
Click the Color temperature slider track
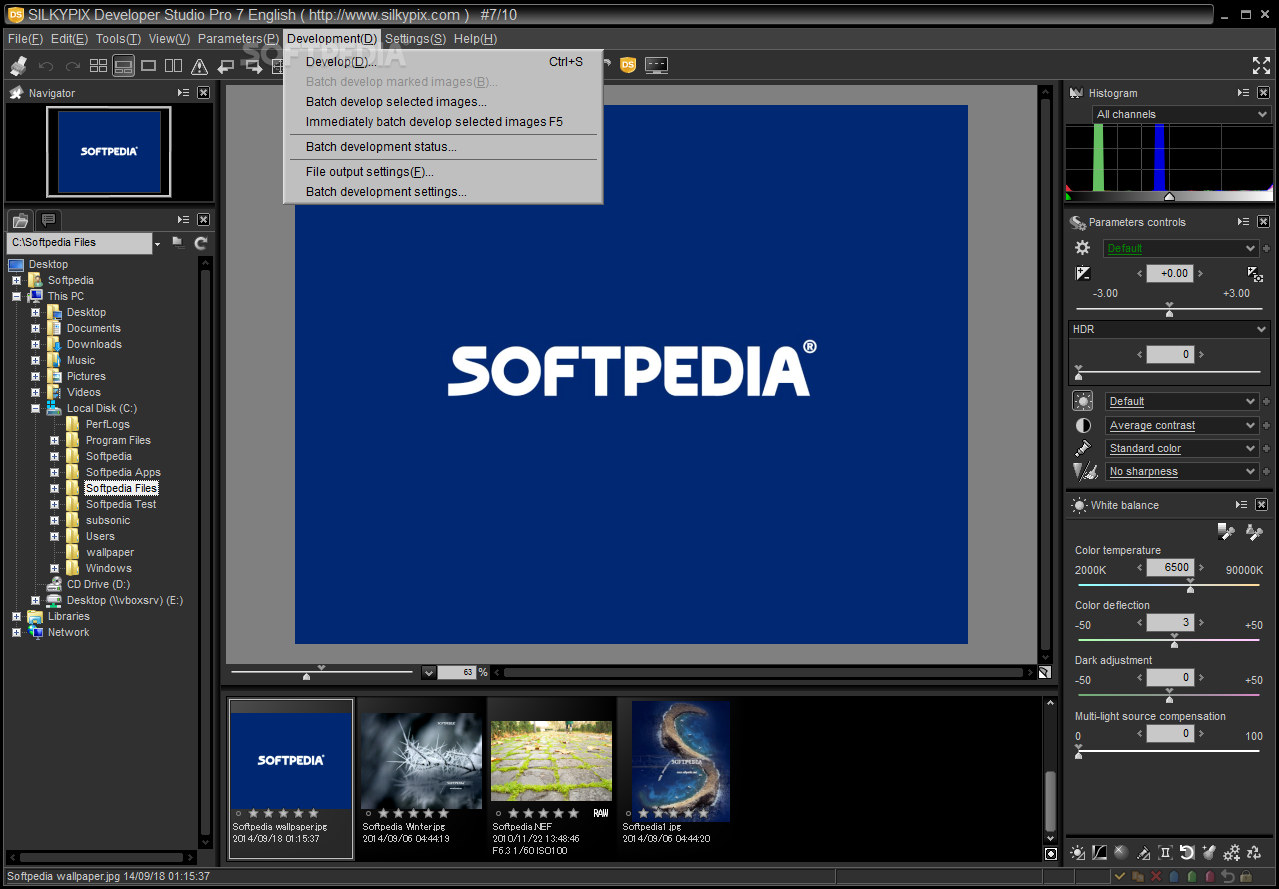point(1168,586)
